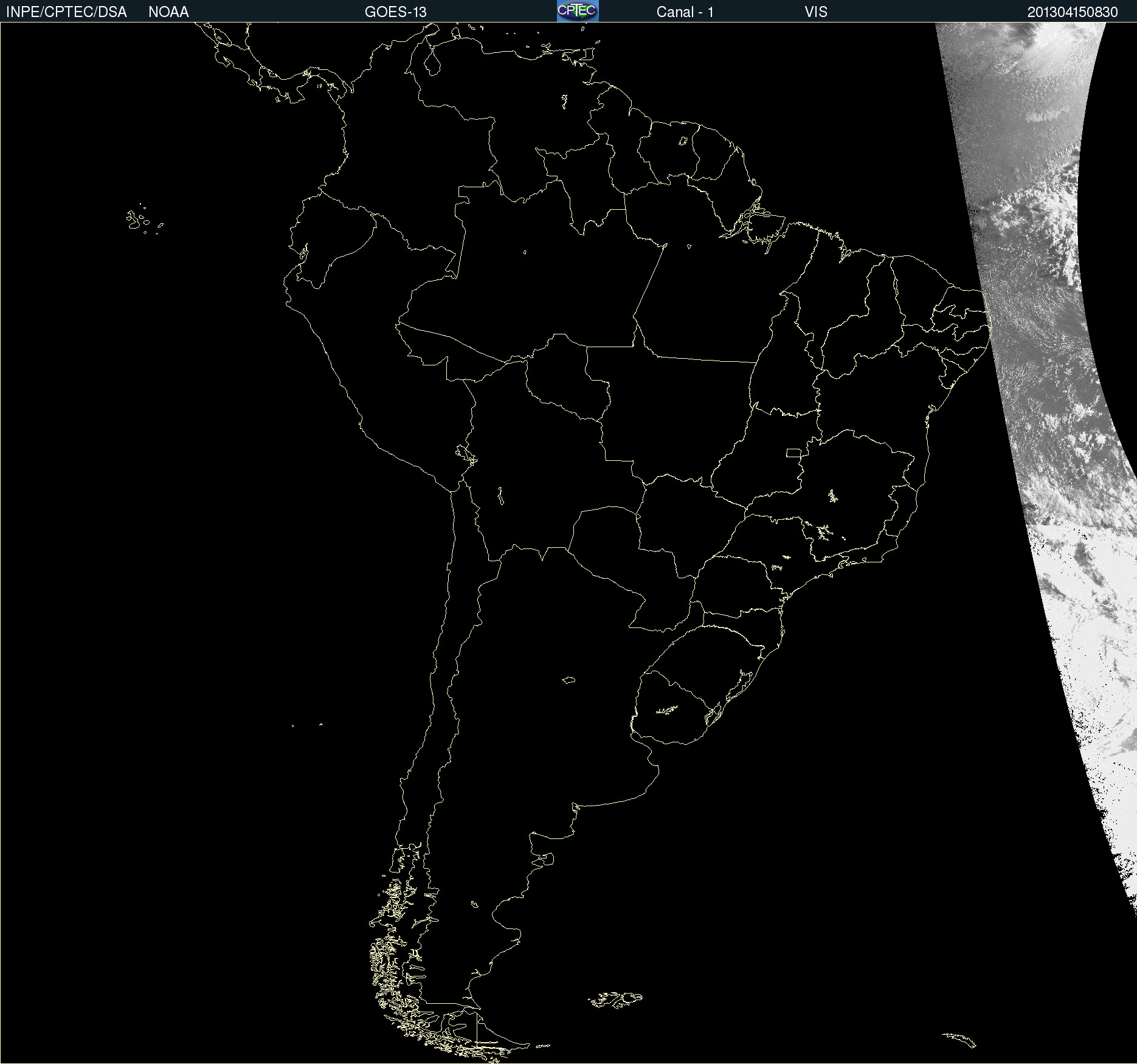Click the timestamp 201304150830
Viewport: 1137px width, 1064px height.
pyautogui.click(x=1073, y=12)
